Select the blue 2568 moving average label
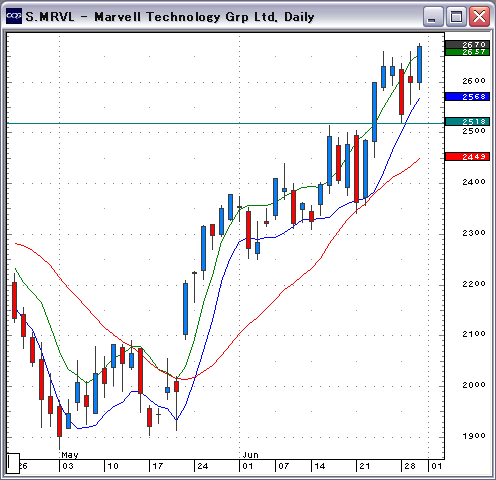The image size is (496, 480). point(467,97)
